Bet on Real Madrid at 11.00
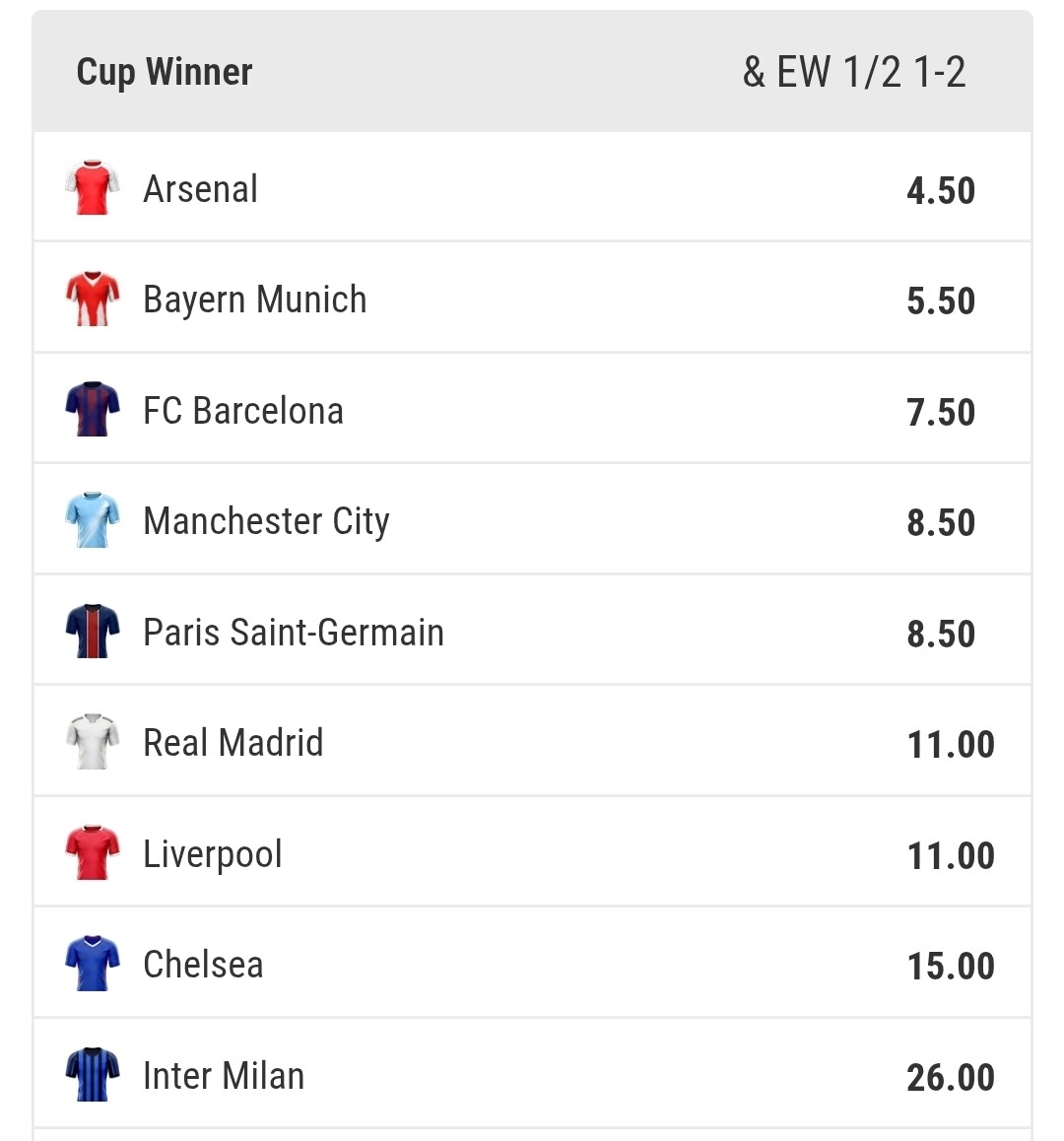Image resolution: width=1064 pixels, height=1141 pixels. pos(950,744)
